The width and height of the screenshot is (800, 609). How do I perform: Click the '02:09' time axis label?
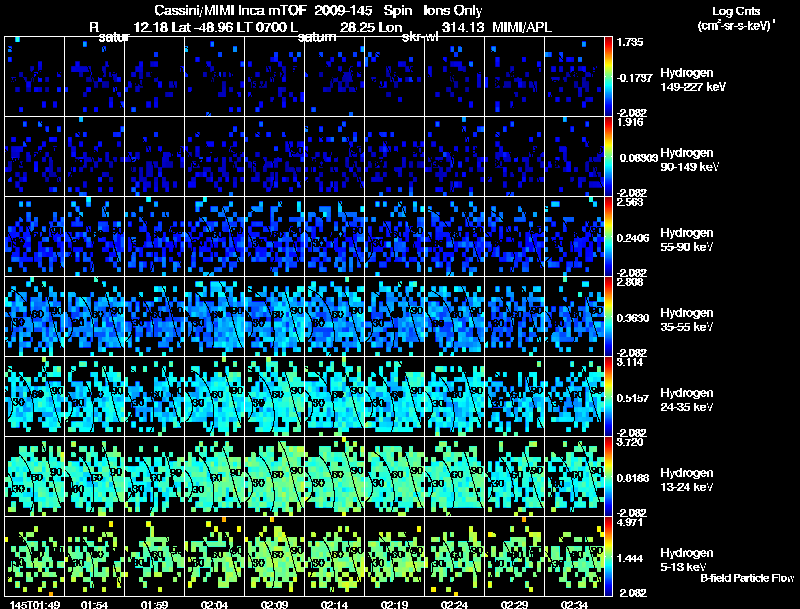(274, 605)
